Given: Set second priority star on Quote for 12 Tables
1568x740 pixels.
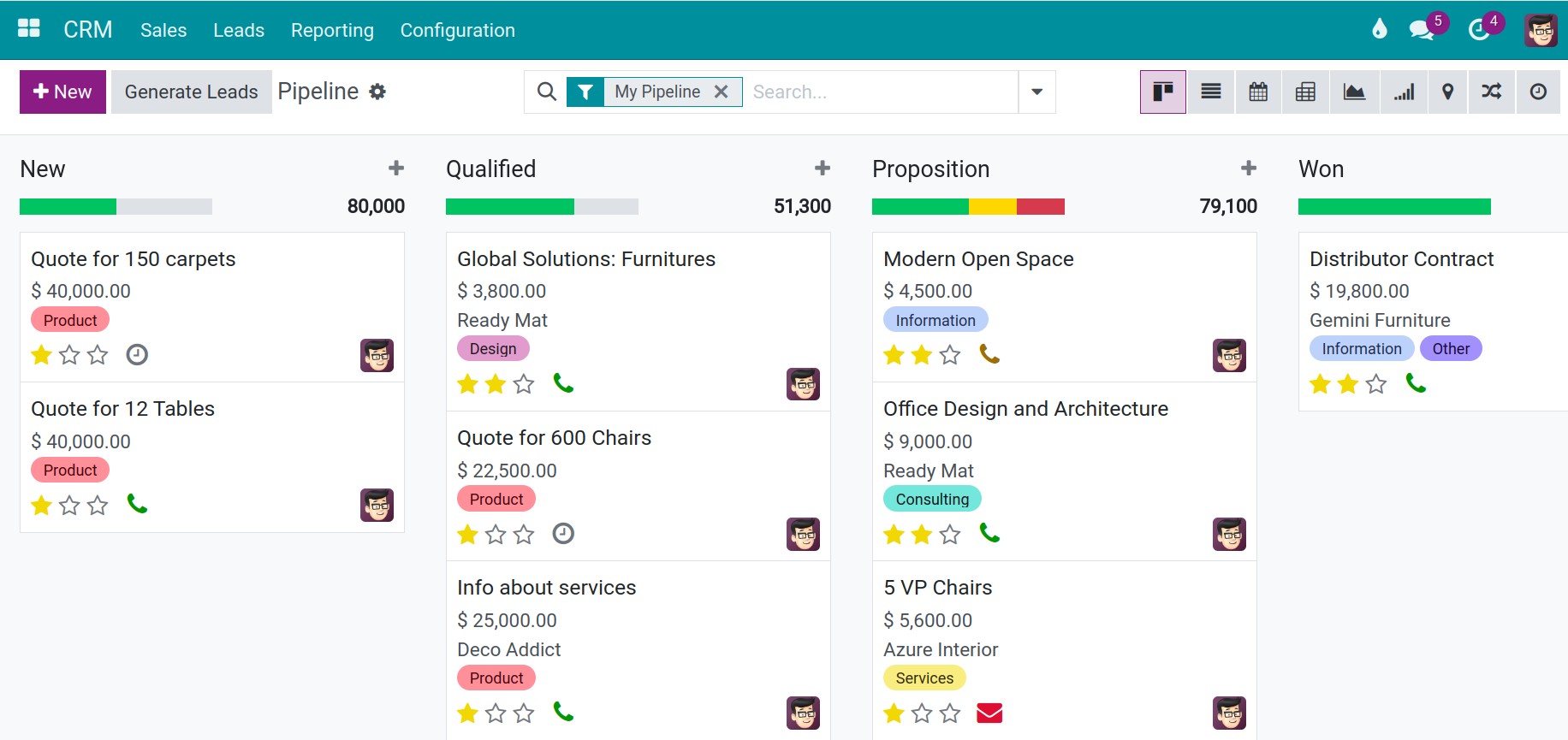Looking at the screenshot, I should [69, 506].
